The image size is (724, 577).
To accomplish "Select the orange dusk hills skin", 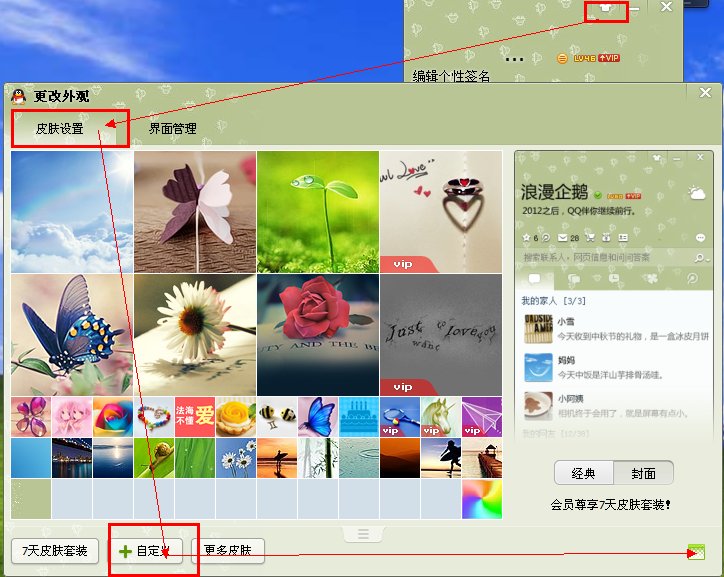I will [400, 458].
